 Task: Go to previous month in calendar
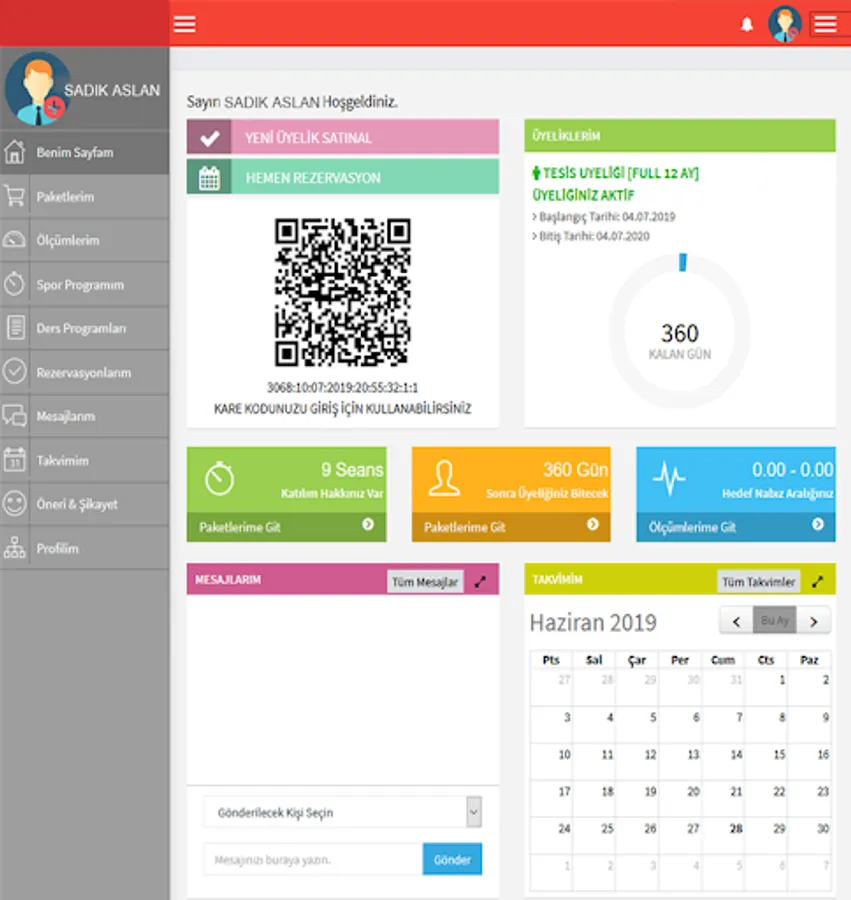point(736,621)
